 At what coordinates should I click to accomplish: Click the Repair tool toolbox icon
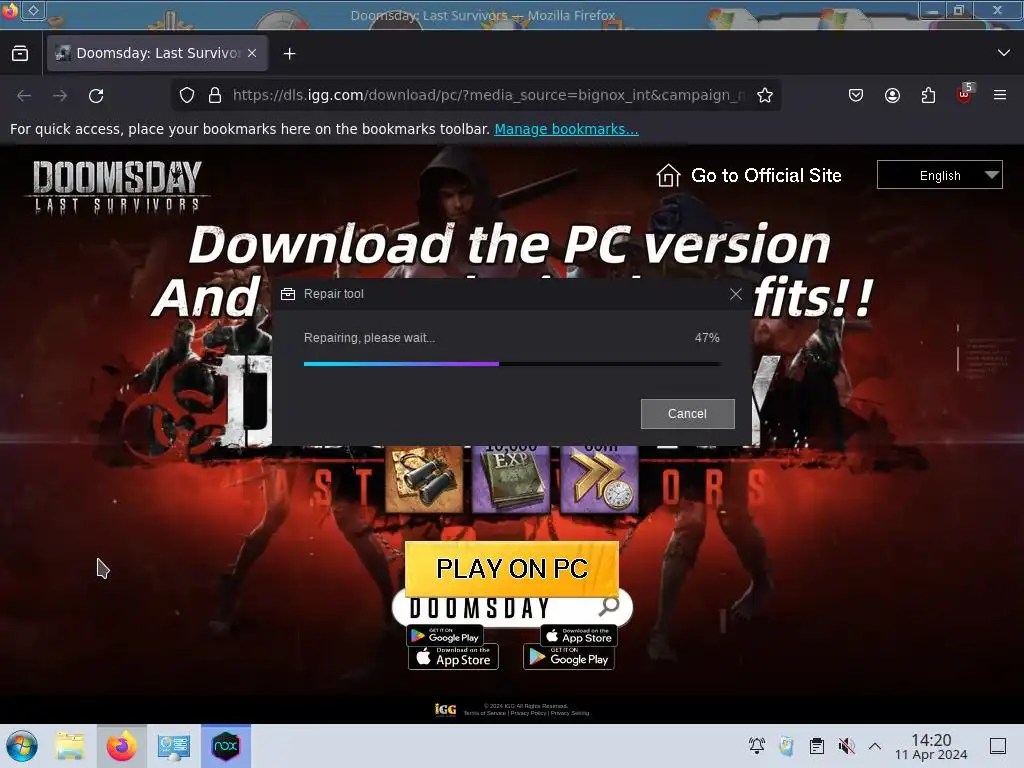pos(288,294)
